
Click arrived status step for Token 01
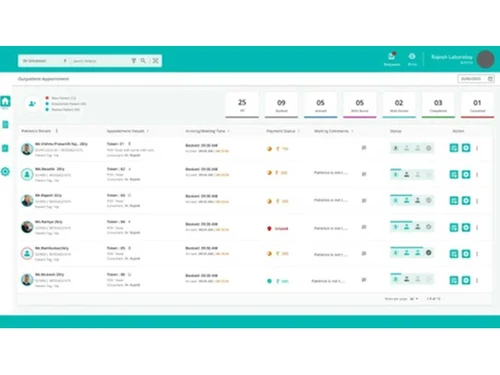396,148
